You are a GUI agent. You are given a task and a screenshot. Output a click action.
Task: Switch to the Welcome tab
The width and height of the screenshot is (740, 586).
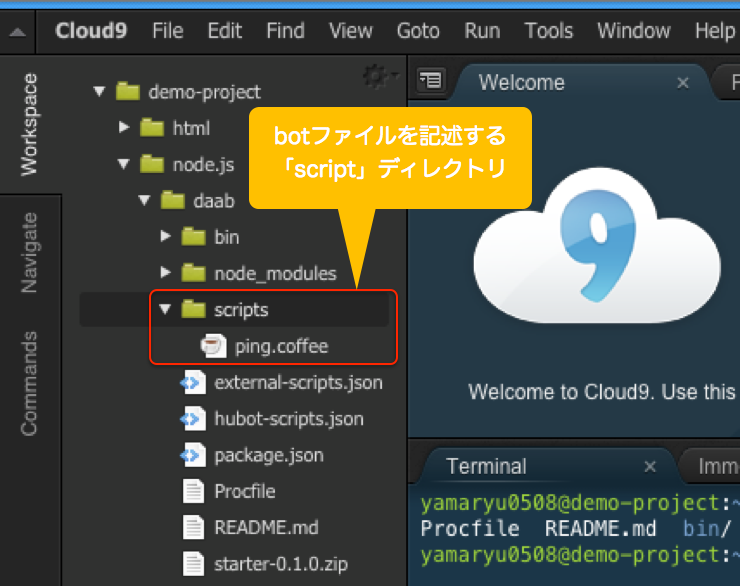pyautogui.click(x=521, y=83)
